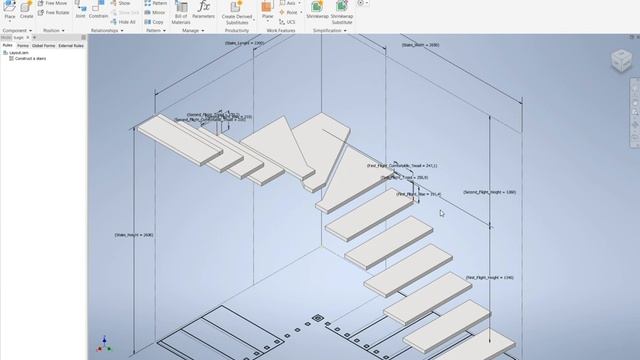Screen dimensions: 640x360
Task: Open the External Rules tab
Action: (x=71, y=46)
